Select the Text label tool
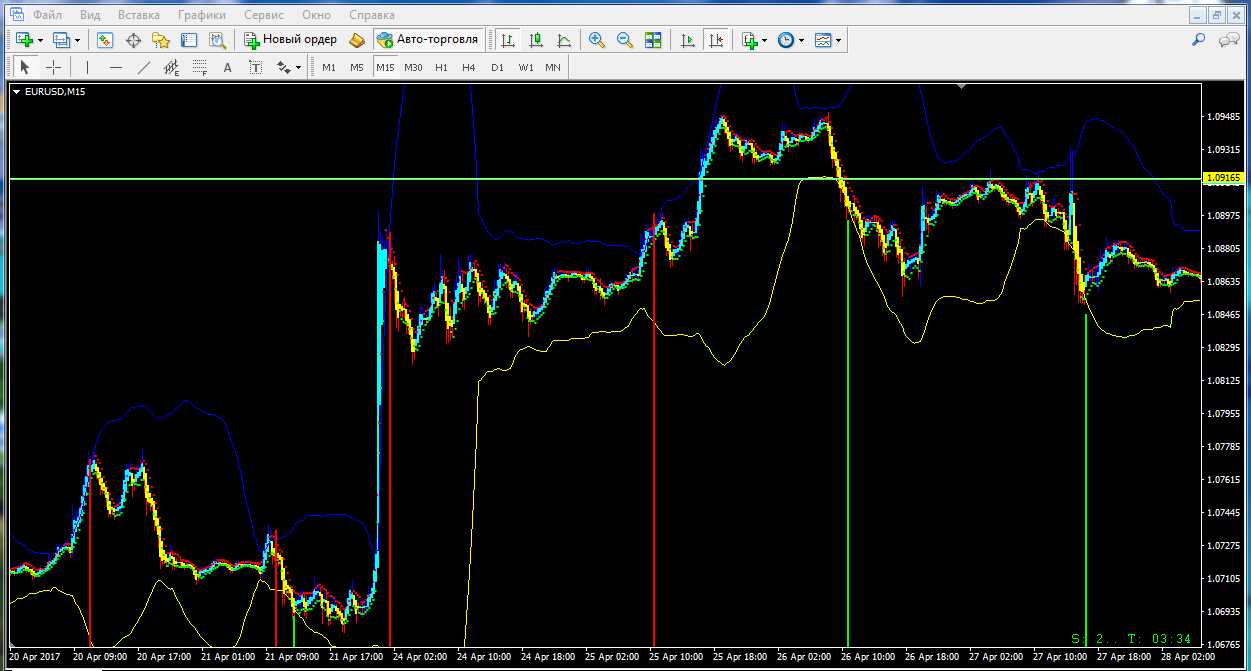This screenshot has height=671, width=1251. pyautogui.click(x=227, y=67)
